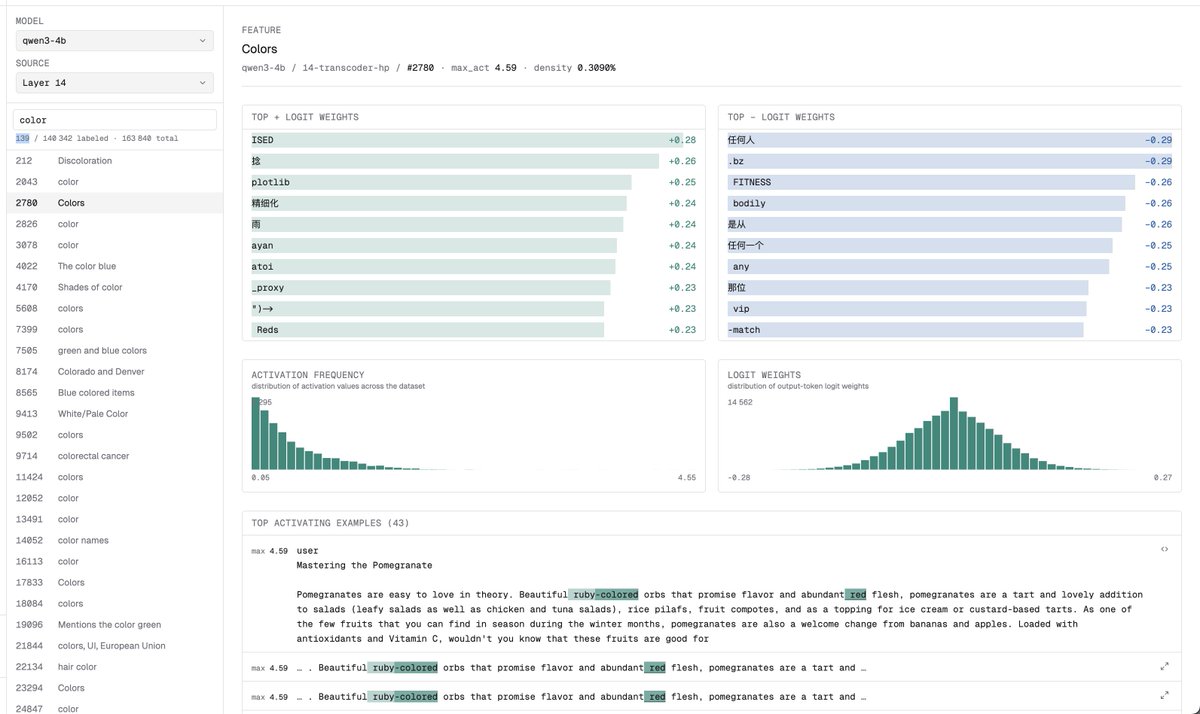Open feature 19096 Mentions the color green
The image size is (1200, 714).
tap(114, 625)
